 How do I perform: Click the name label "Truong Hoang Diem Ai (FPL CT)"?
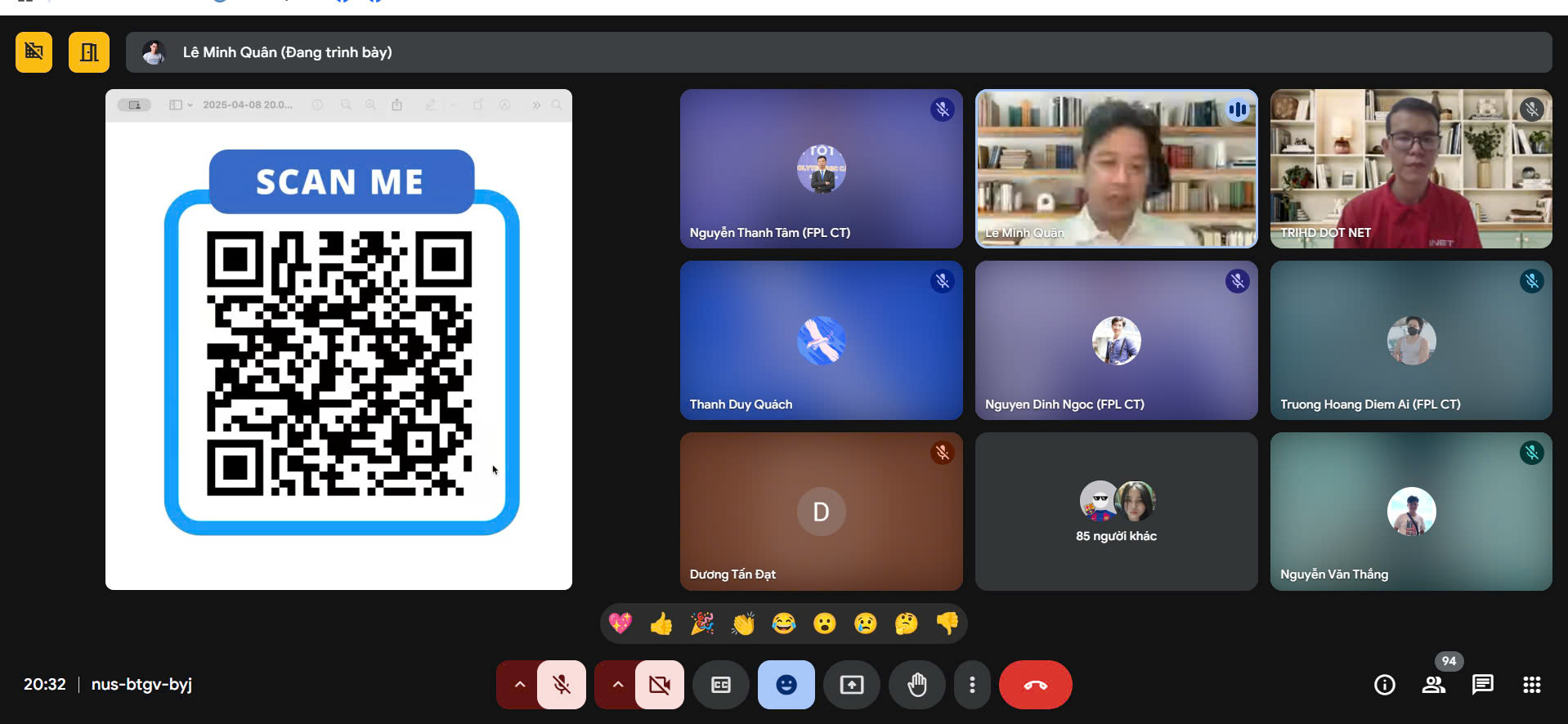click(1370, 404)
